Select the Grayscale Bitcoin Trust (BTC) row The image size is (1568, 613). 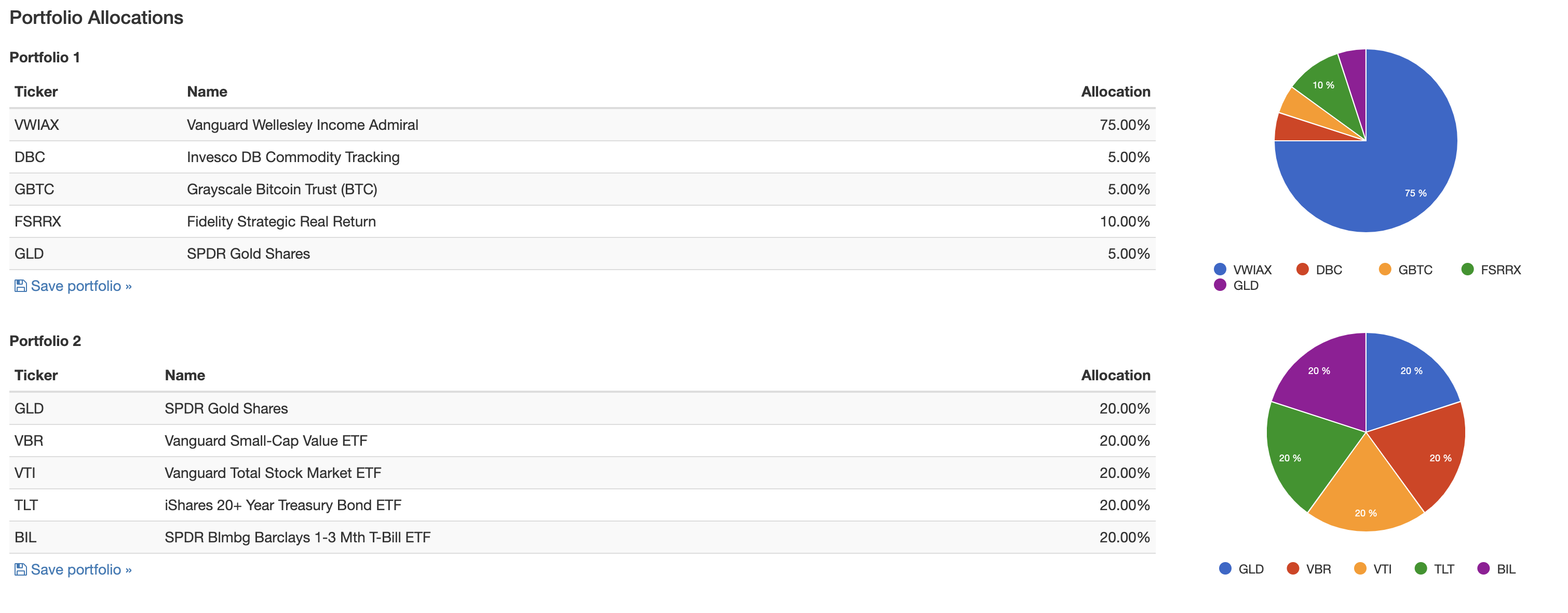click(582, 189)
